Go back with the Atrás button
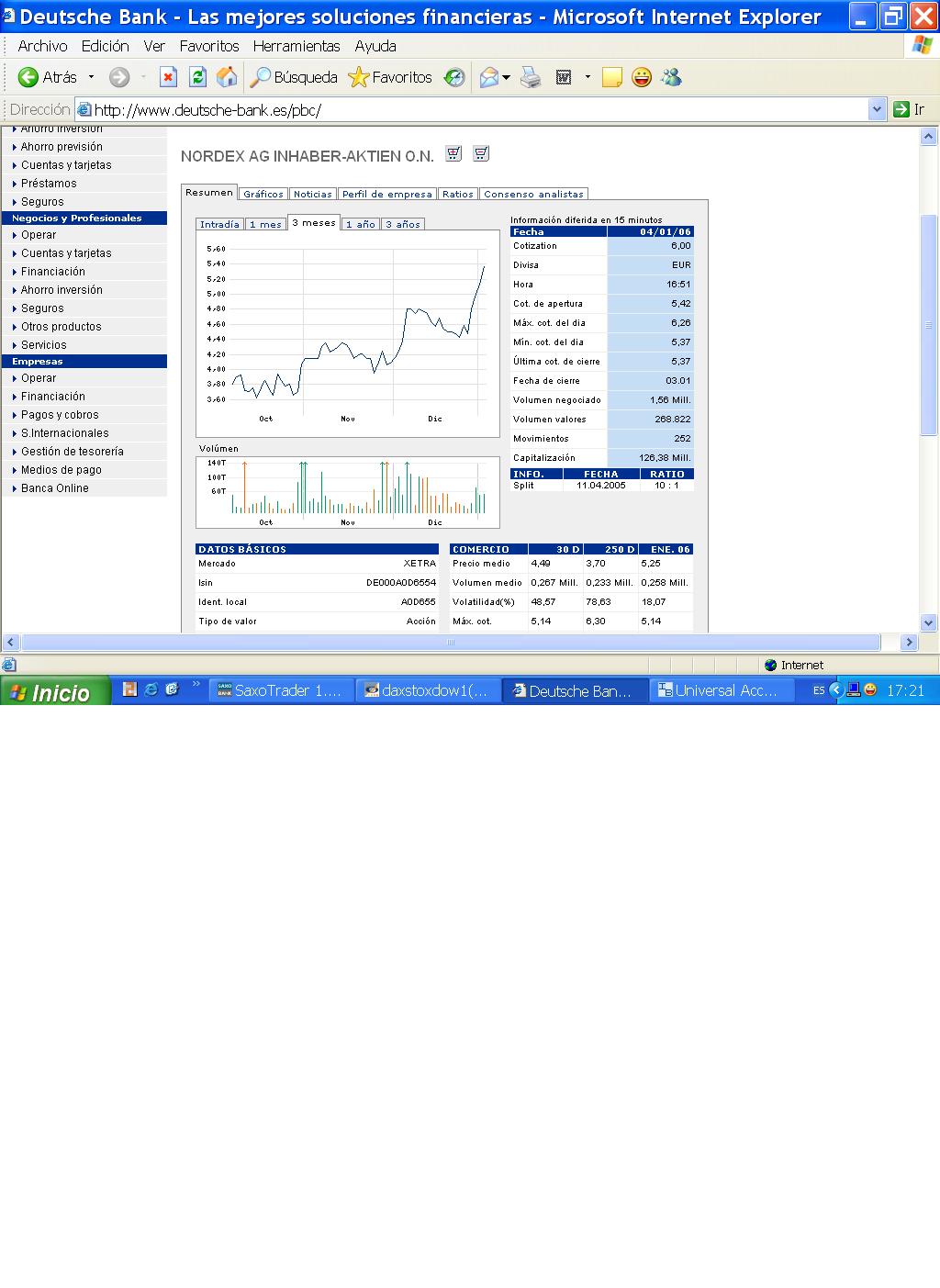Screen dimensions: 940x1288 point(48,77)
